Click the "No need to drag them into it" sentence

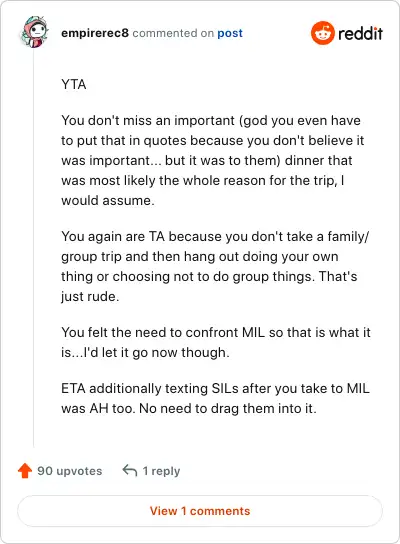click(x=228, y=408)
